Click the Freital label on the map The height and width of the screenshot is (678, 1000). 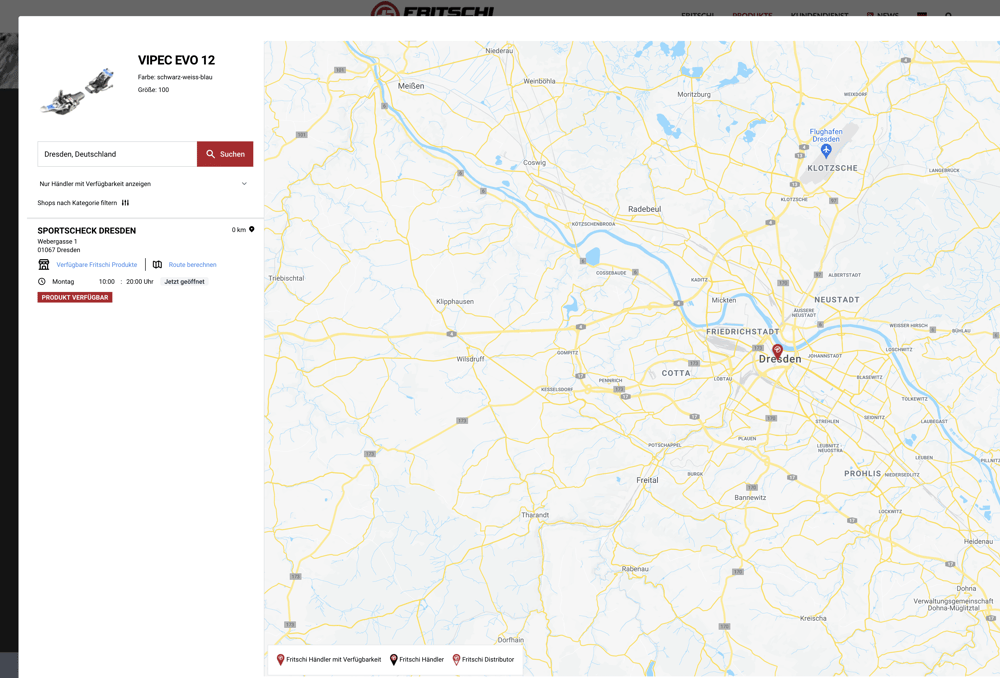pos(647,480)
